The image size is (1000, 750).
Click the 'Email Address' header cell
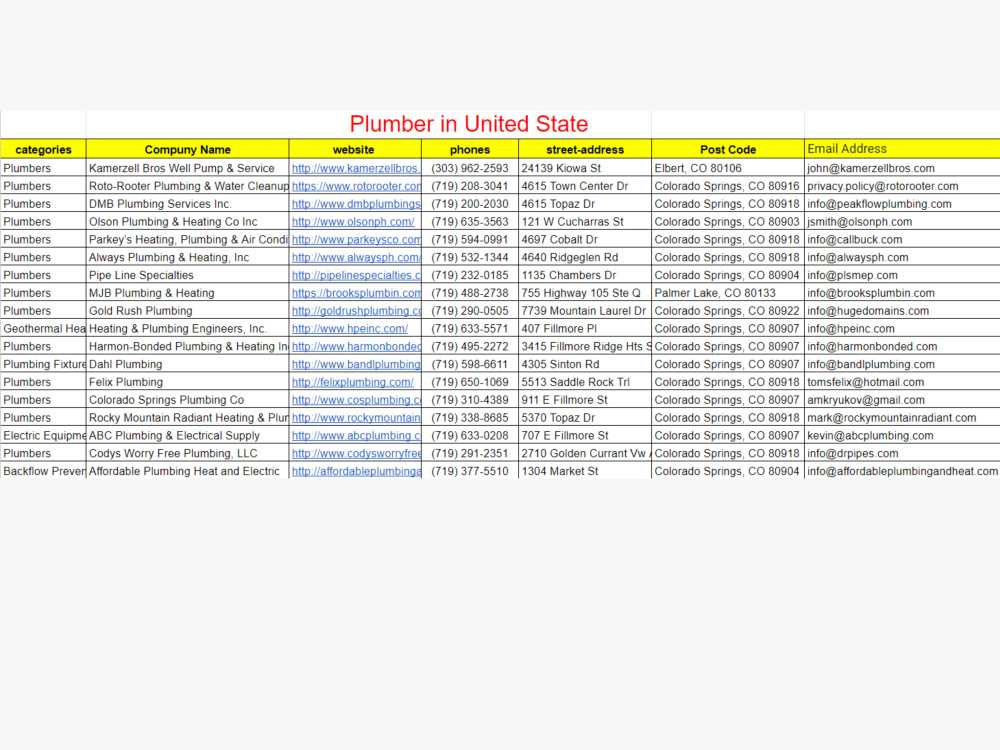tap(902, 149)
